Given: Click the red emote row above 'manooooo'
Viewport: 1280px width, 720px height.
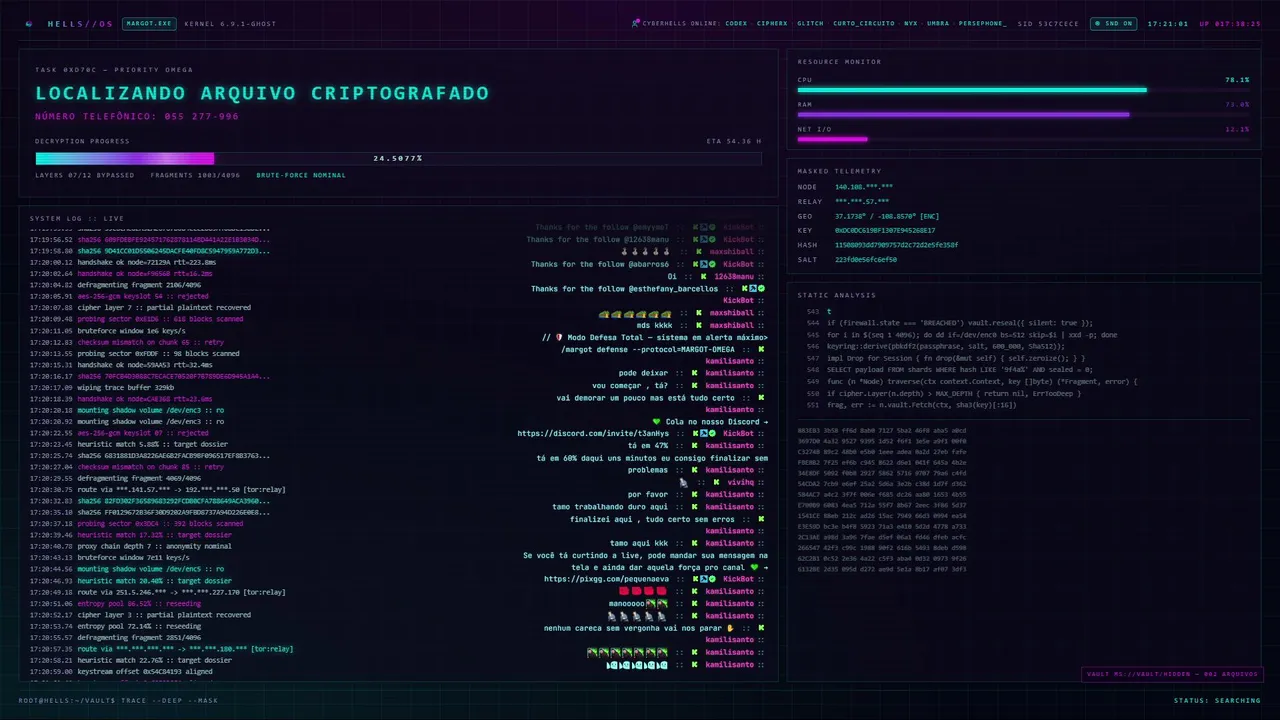Looking at the screenshot, I should point(643,591).
